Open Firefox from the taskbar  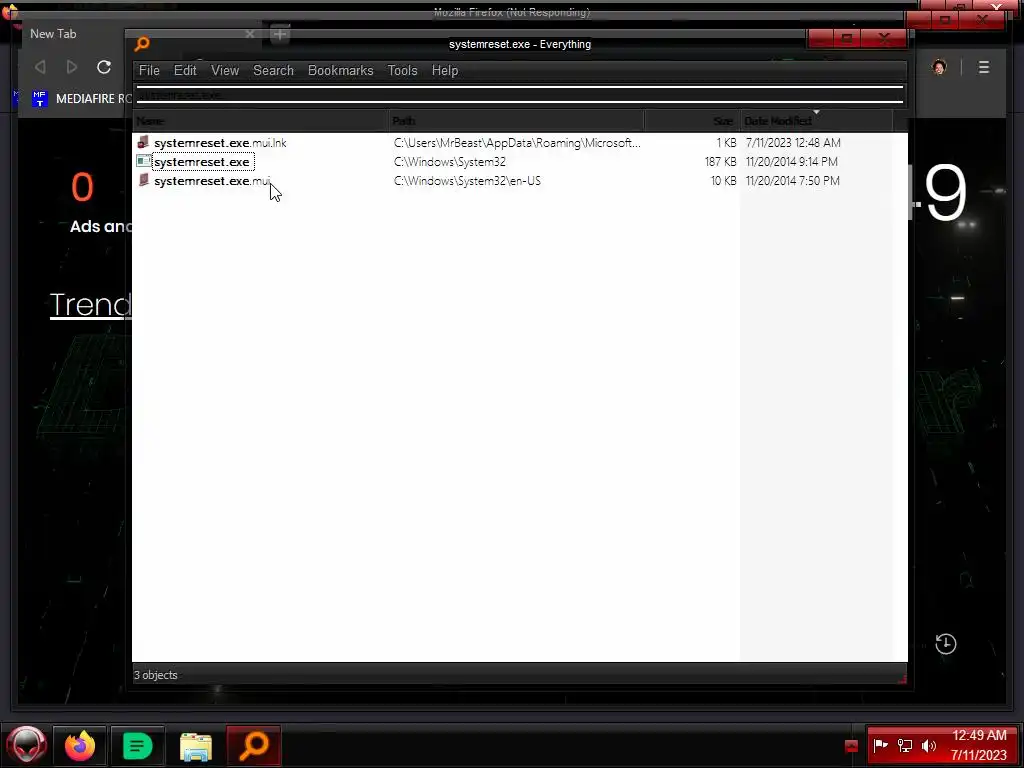(x=80, y=745)
